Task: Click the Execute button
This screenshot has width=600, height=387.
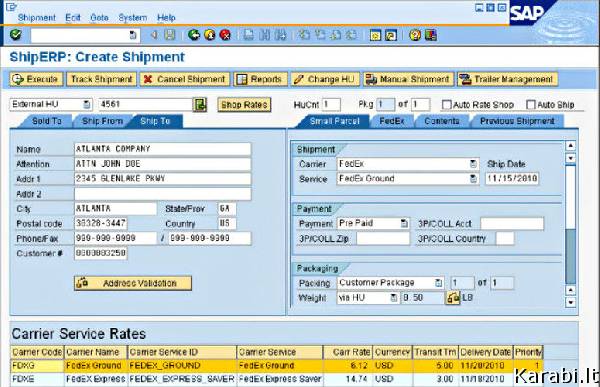Action: point(36,79)
